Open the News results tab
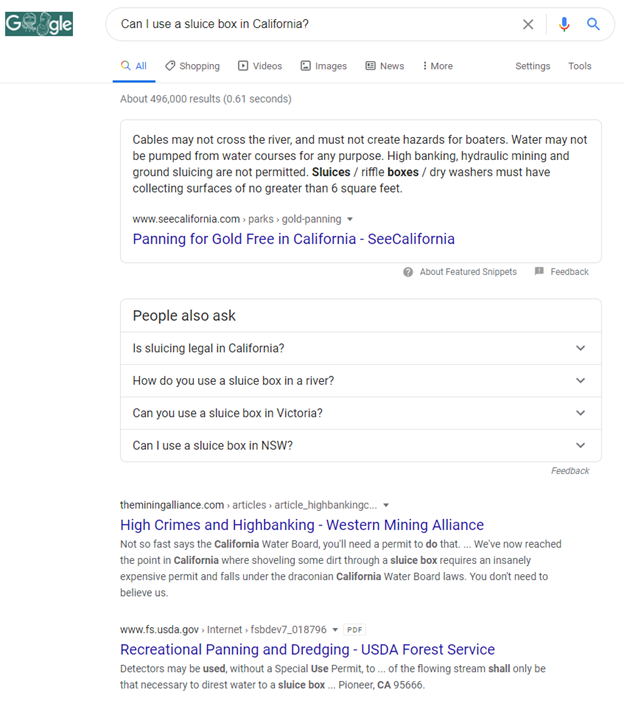This screenshot has width=624, height=701. click(x=384, y=66)
